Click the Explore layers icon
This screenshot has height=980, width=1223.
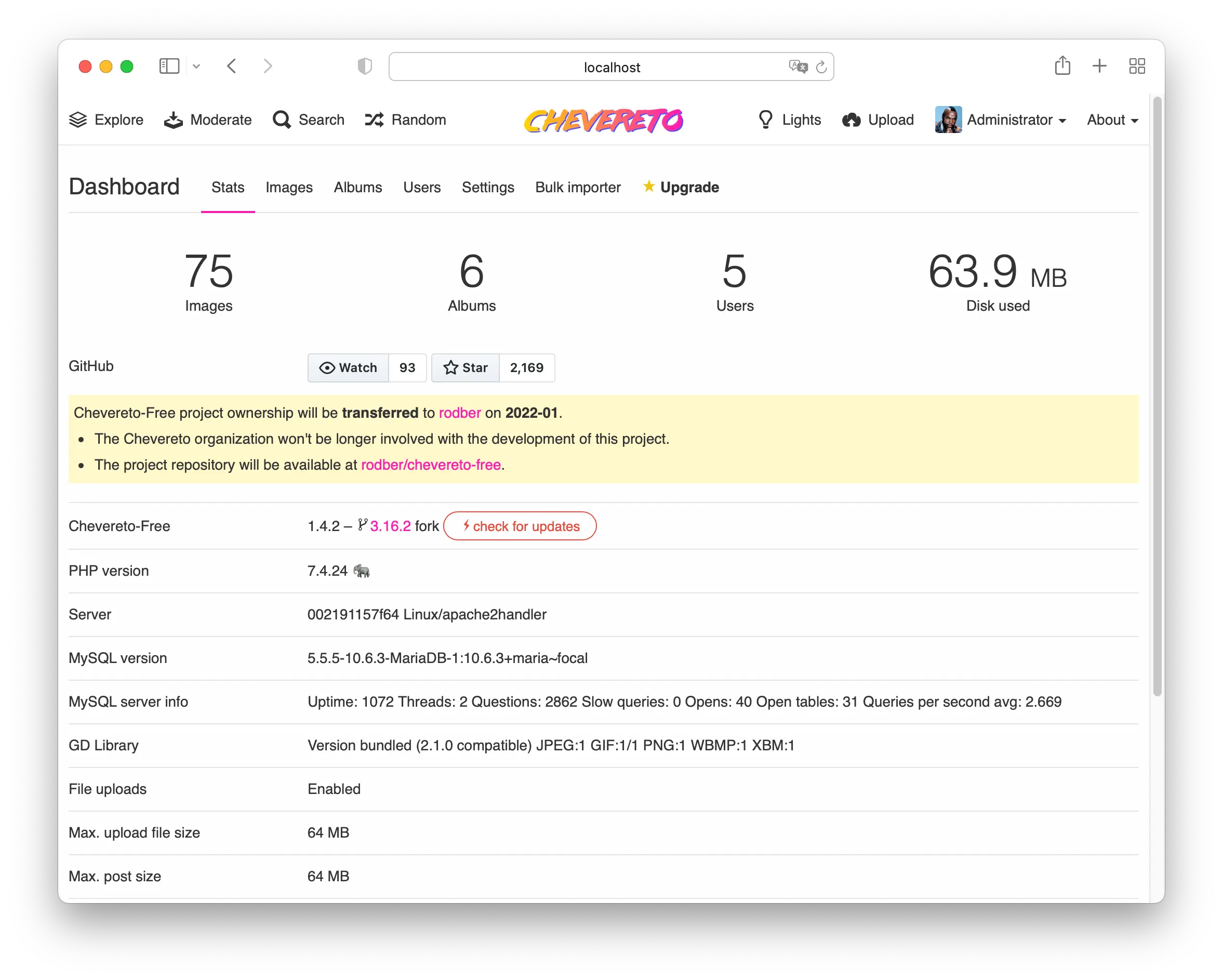point(78,120)
